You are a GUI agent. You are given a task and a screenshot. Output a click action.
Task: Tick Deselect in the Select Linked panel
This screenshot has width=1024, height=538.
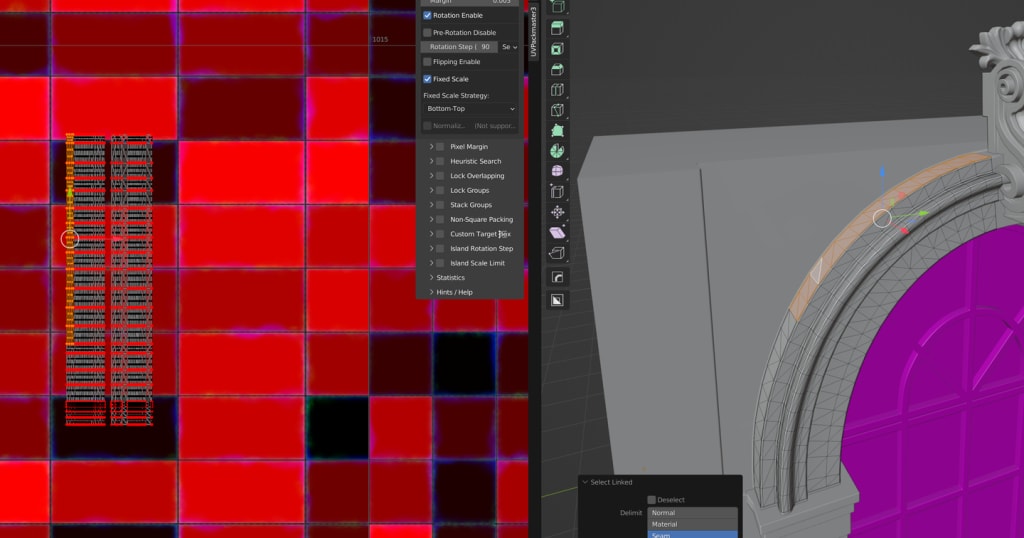click(x=651, y=499)
